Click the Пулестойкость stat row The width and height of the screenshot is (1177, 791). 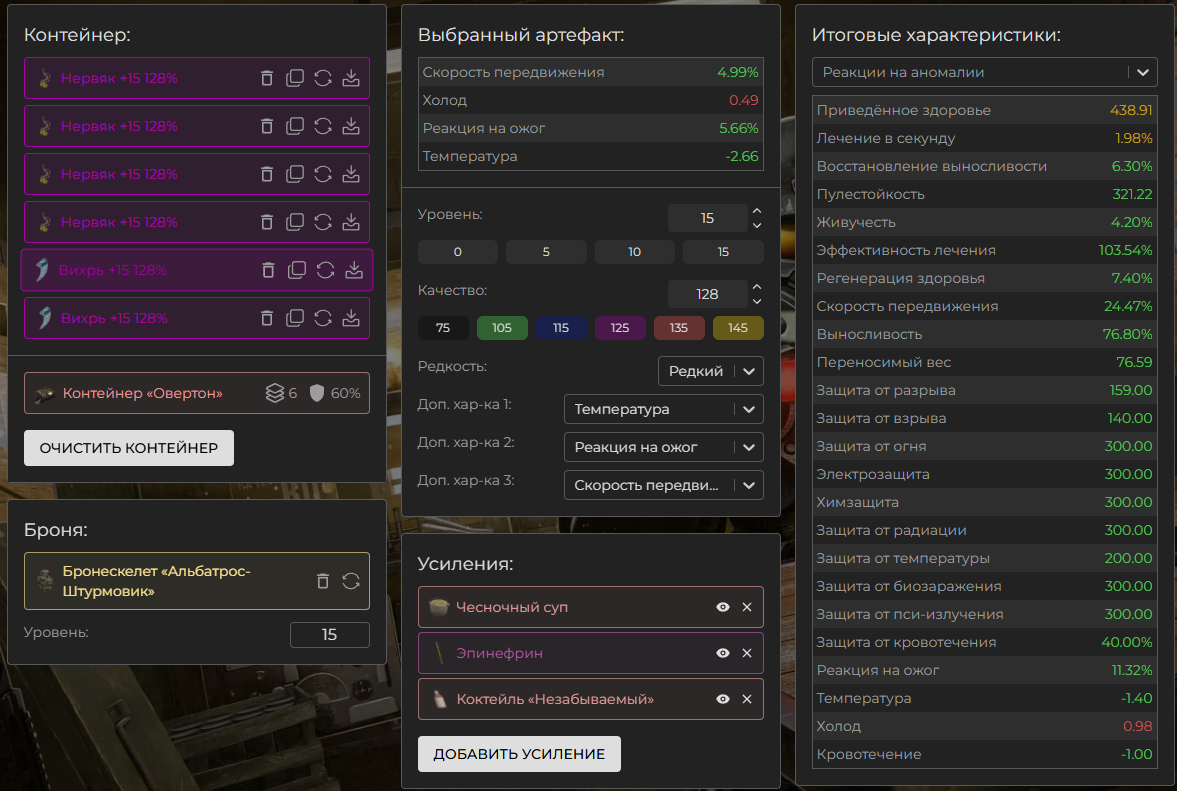[984, 194]
